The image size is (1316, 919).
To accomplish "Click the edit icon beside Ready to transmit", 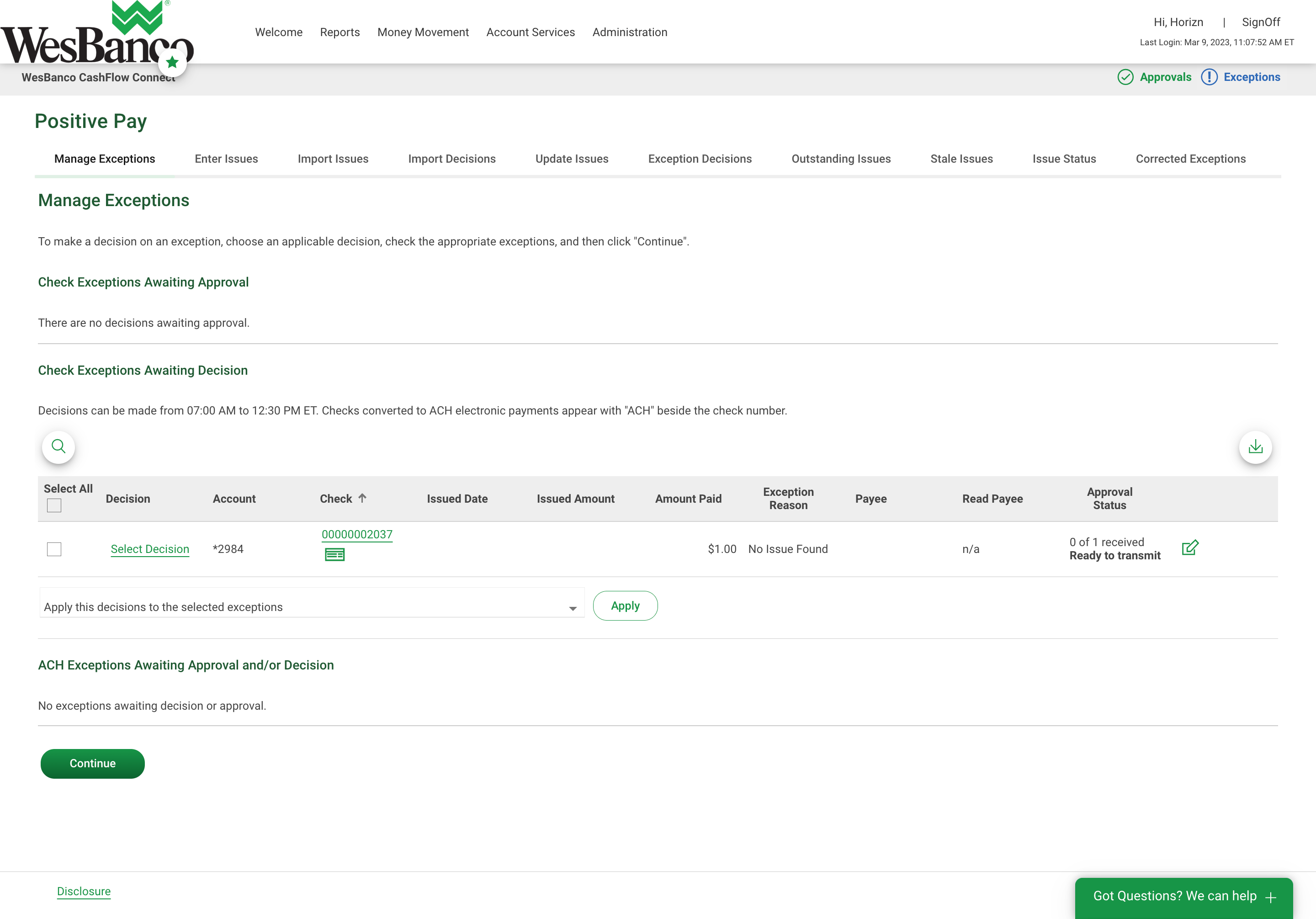I will coord(1190,547).
